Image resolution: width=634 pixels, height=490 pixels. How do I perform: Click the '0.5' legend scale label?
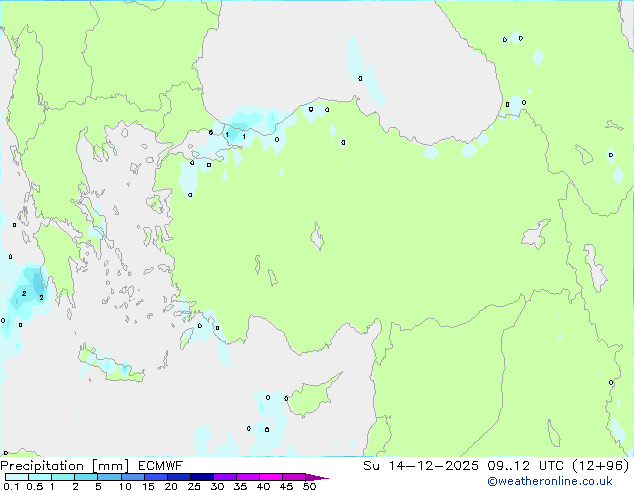click(x=35, y=486)
